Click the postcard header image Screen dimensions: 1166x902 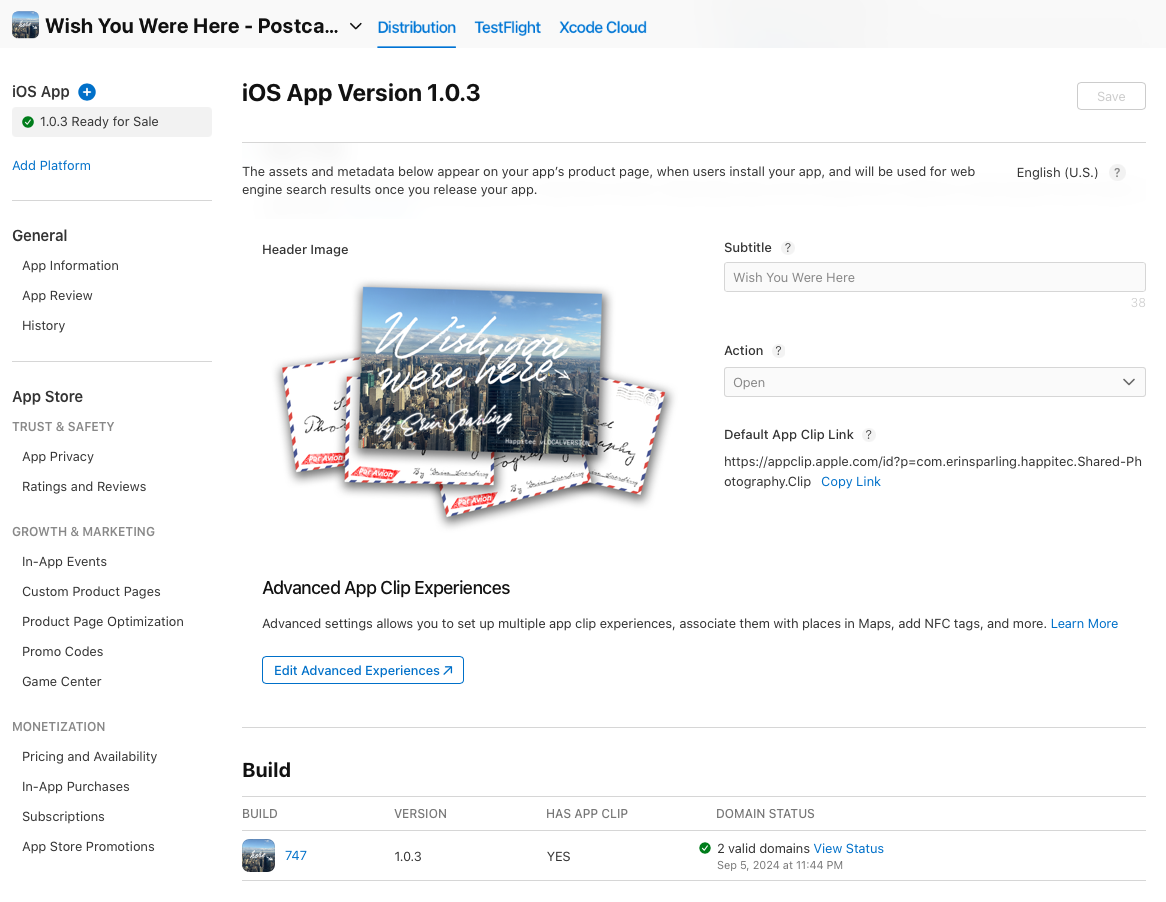coord(470,400)
